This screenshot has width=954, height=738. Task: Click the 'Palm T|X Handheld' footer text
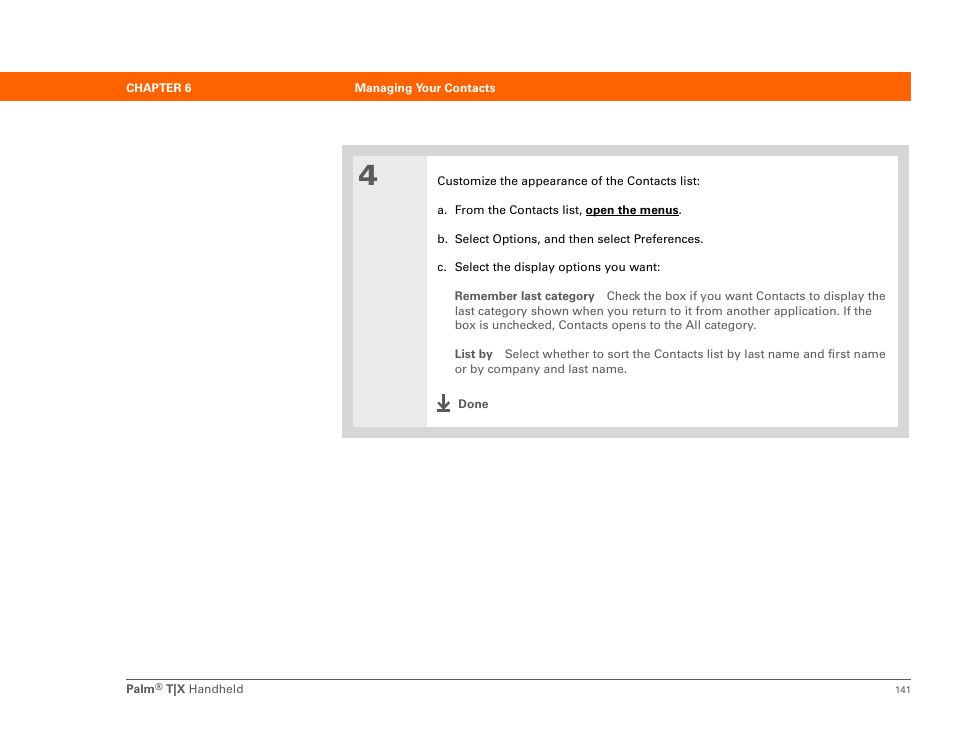[x=184, y=689]
